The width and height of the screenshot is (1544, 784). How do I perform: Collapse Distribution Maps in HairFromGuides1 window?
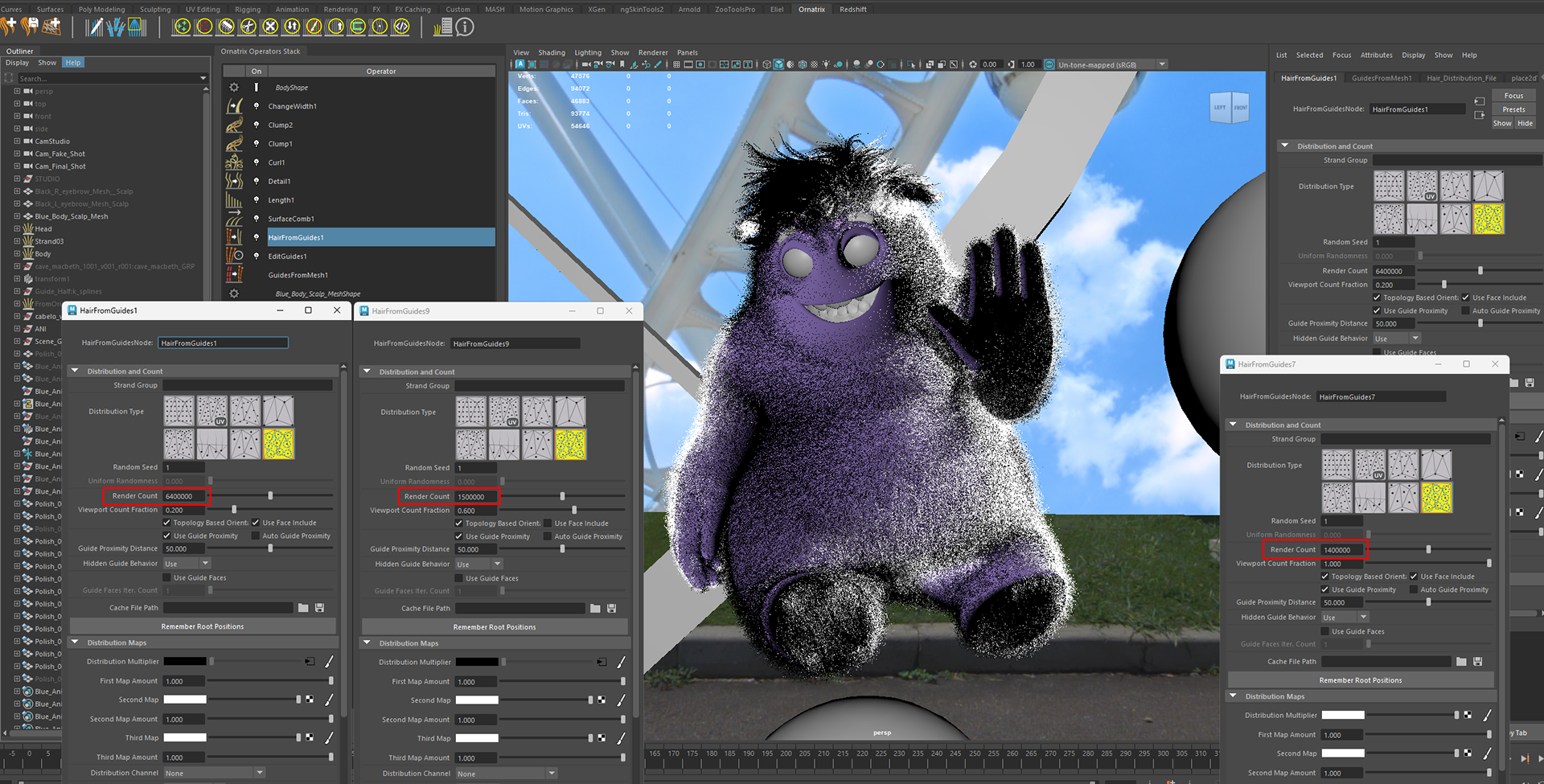[76, 642]
